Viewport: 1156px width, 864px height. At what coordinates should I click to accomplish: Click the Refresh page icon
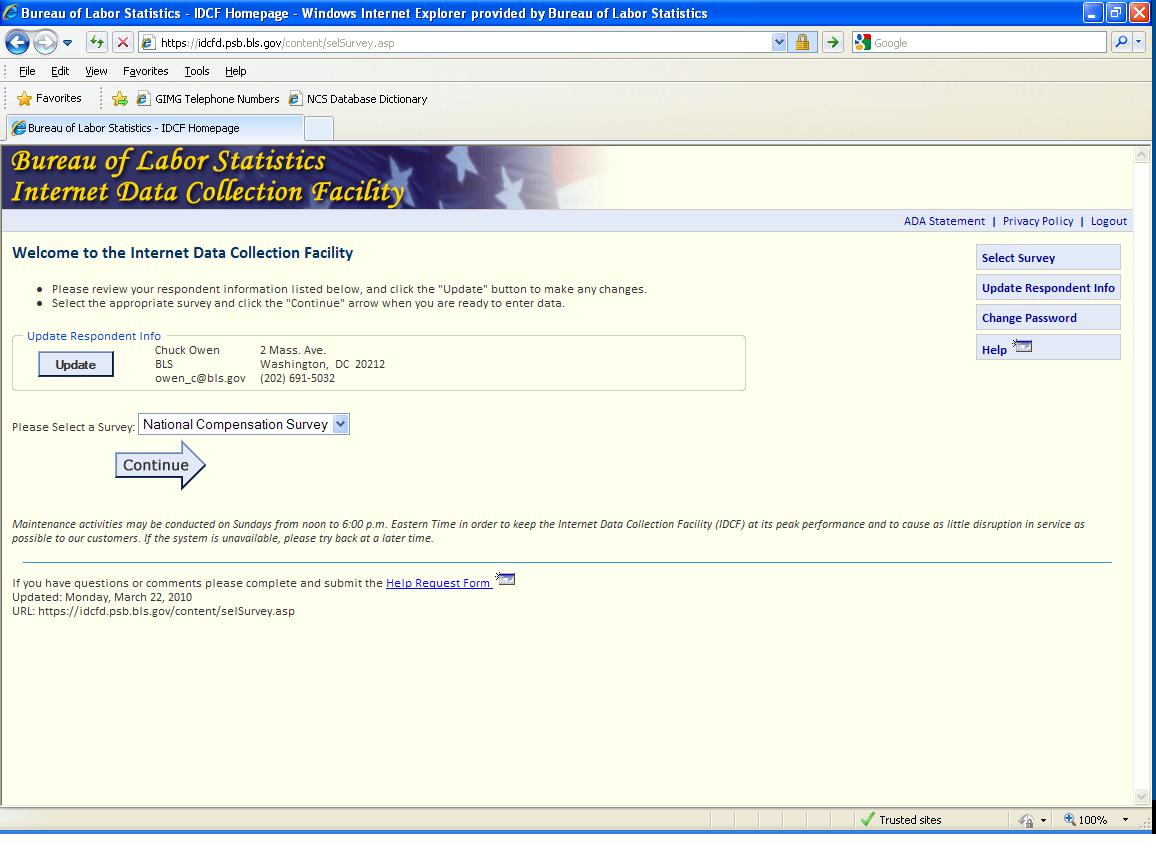97,42
